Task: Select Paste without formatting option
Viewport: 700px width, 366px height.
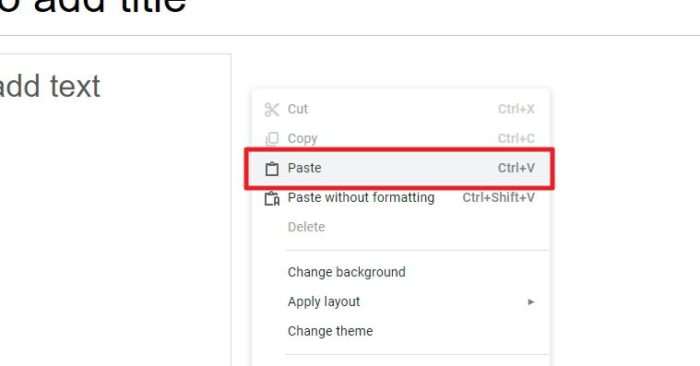Action: (400, 197)
